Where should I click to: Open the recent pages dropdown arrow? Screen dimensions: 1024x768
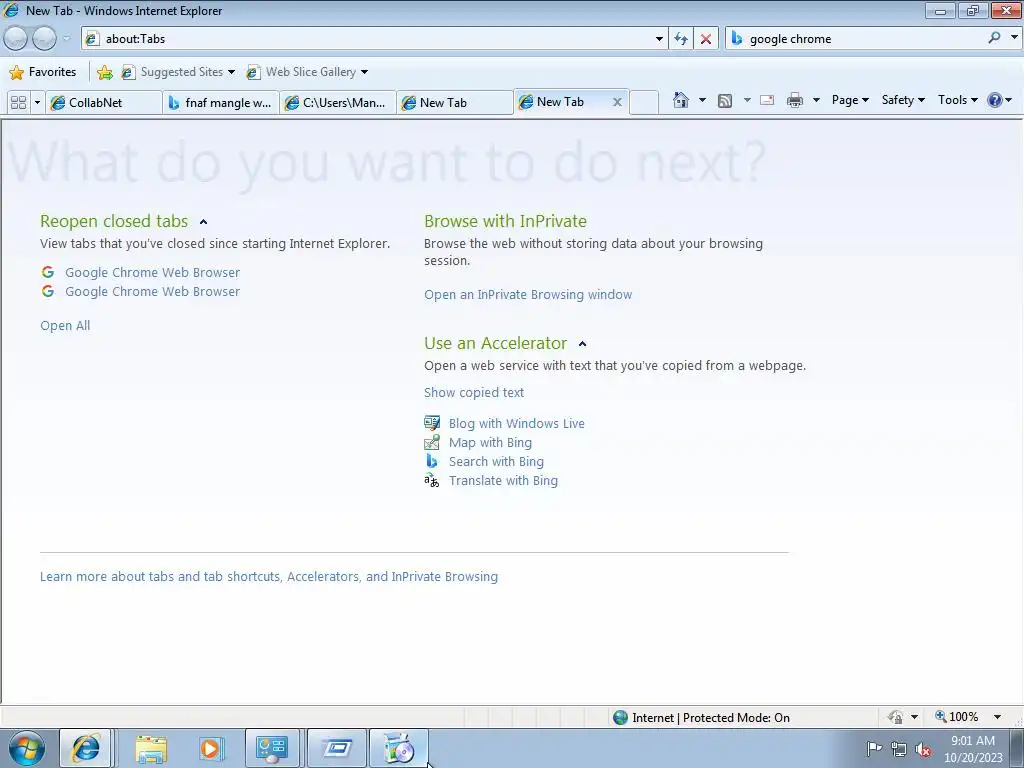[66, 39]
